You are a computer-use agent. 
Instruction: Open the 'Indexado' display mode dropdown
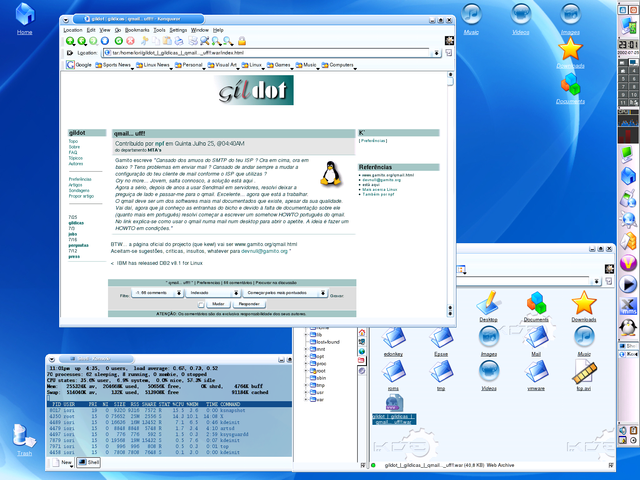tap(213, 293)
